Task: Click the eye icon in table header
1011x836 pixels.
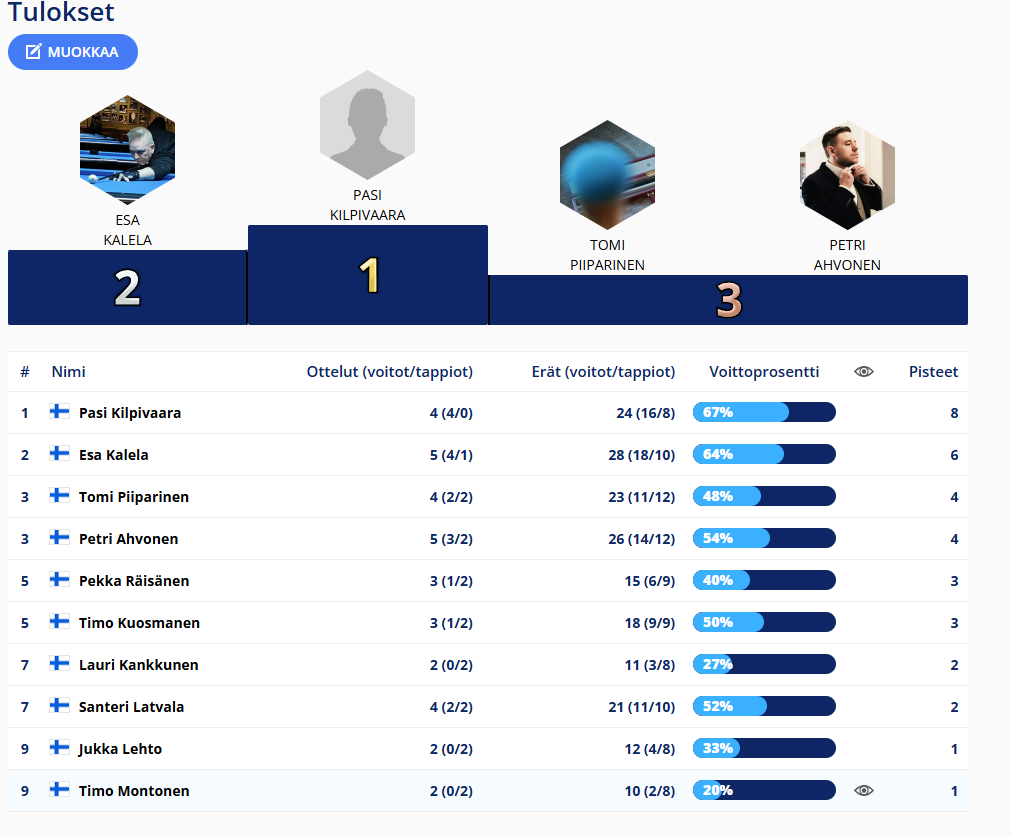Action: [864, 372]
